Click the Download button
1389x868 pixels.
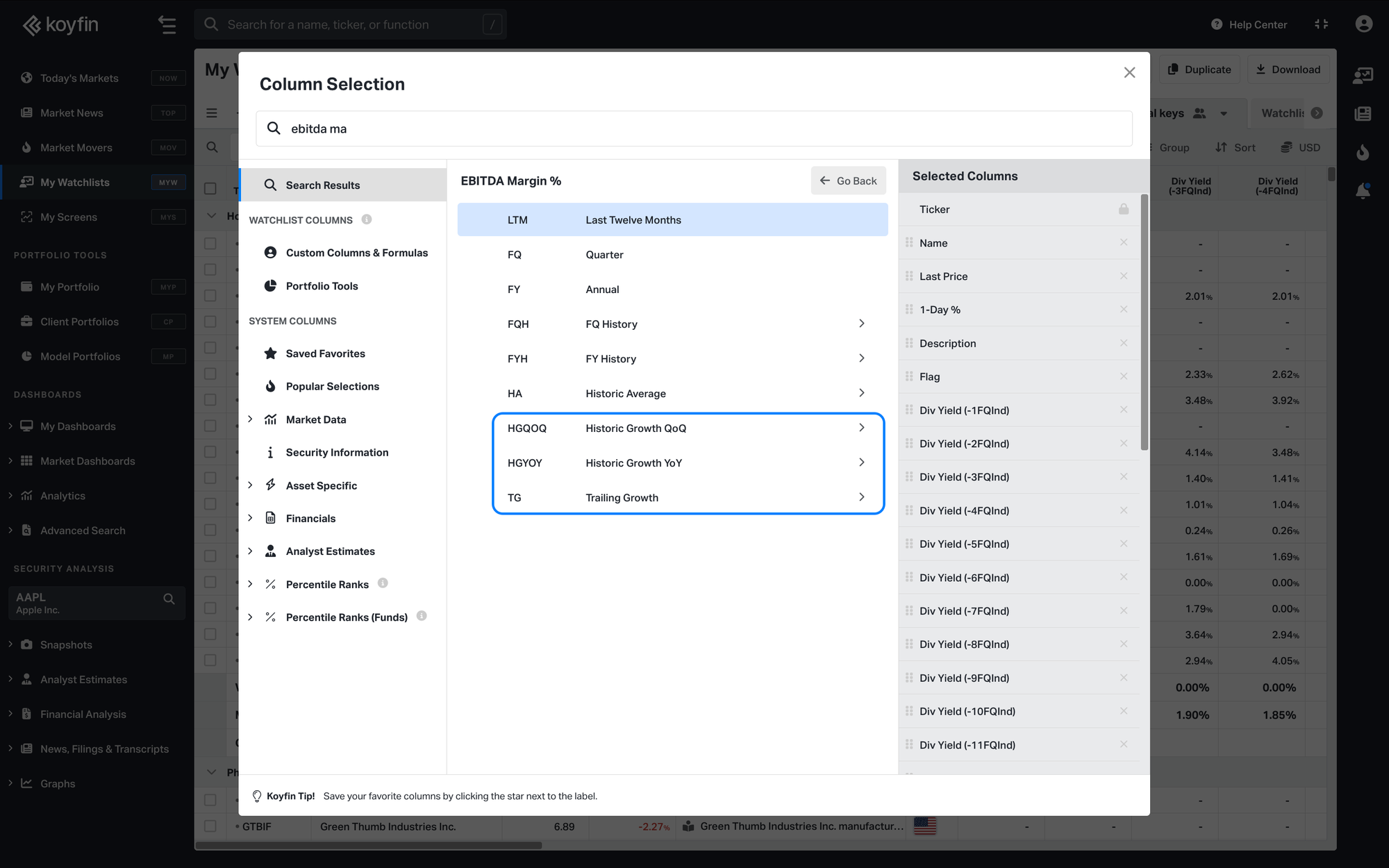pyautogui.click(x=1288, y=69)
